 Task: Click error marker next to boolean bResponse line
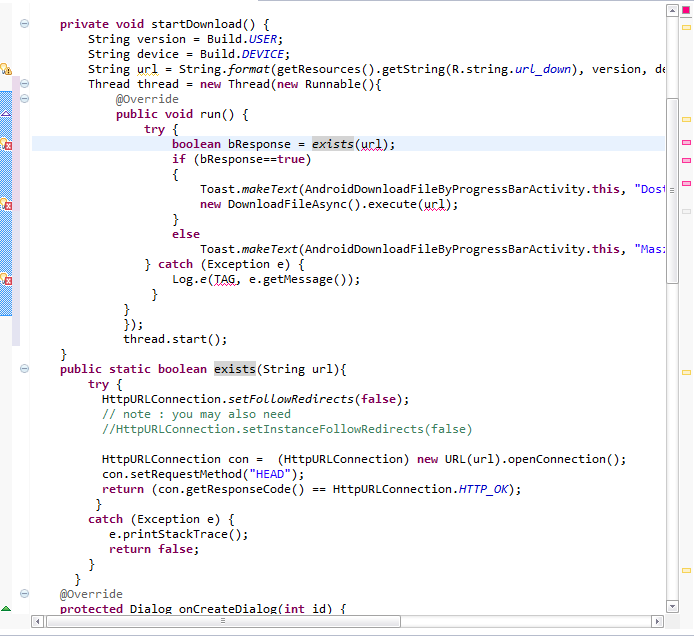[x=5, y=145]
